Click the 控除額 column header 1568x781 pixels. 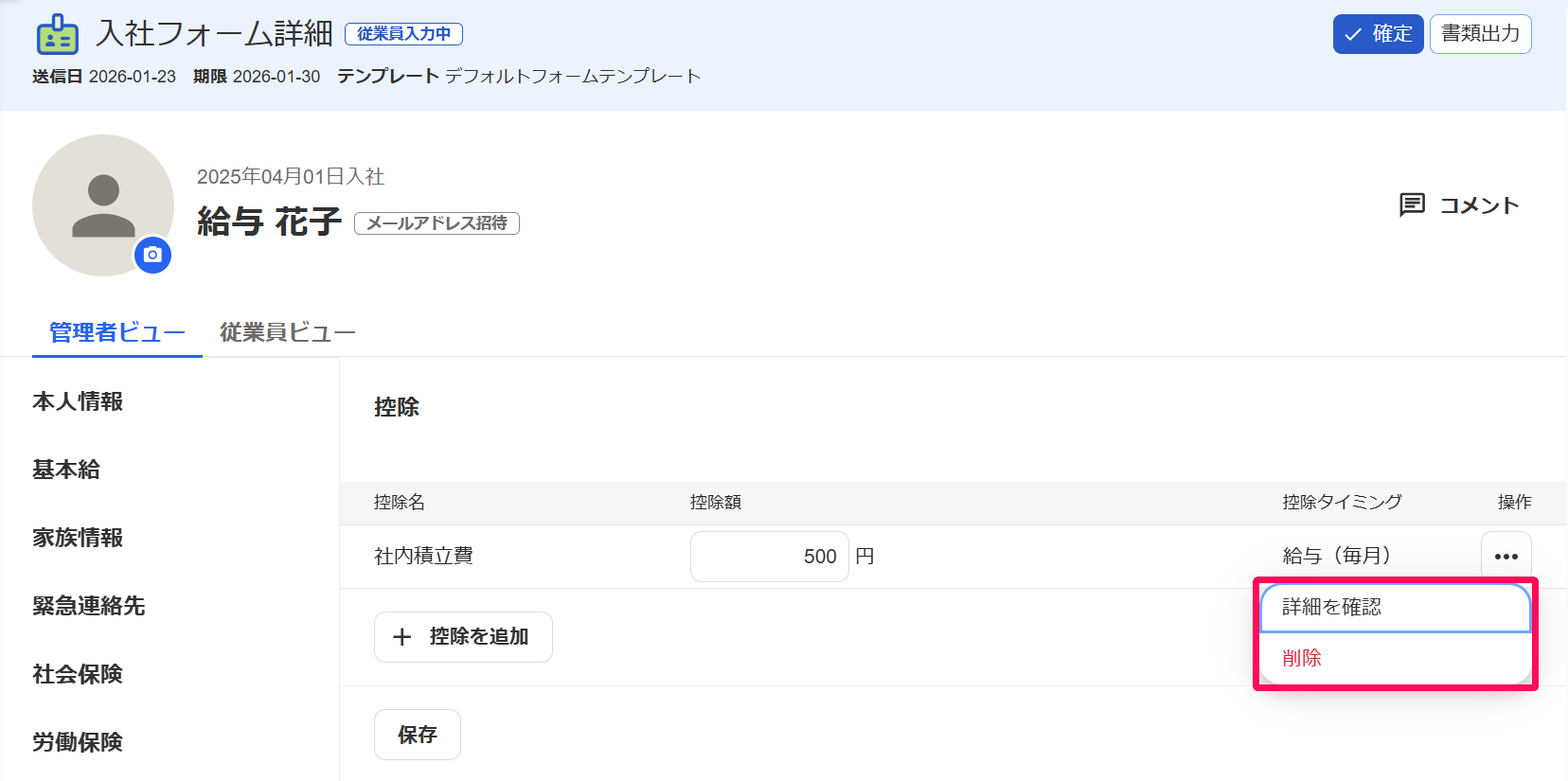pyautogui.click(x=716, y=502)
